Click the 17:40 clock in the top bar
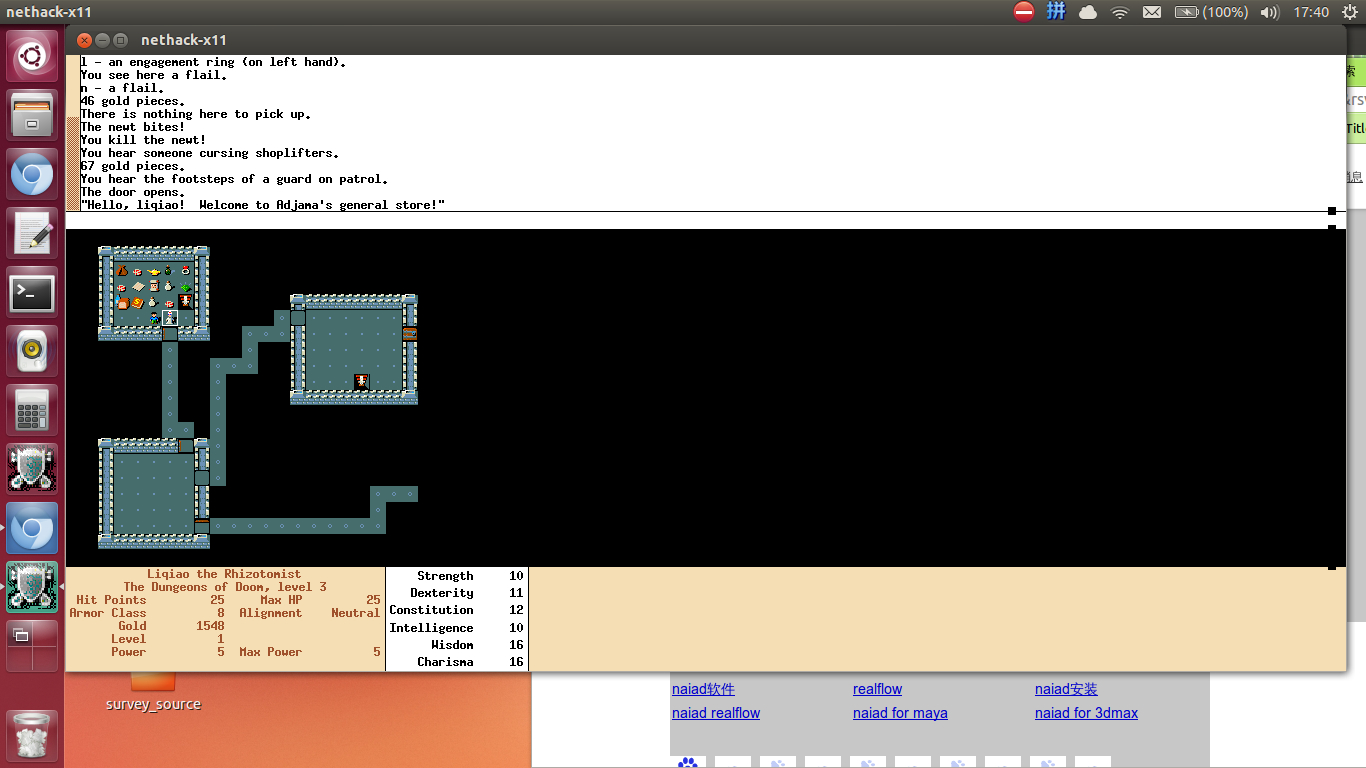Viewport: 1366px width, 768px height. [x=1311, y=12]
